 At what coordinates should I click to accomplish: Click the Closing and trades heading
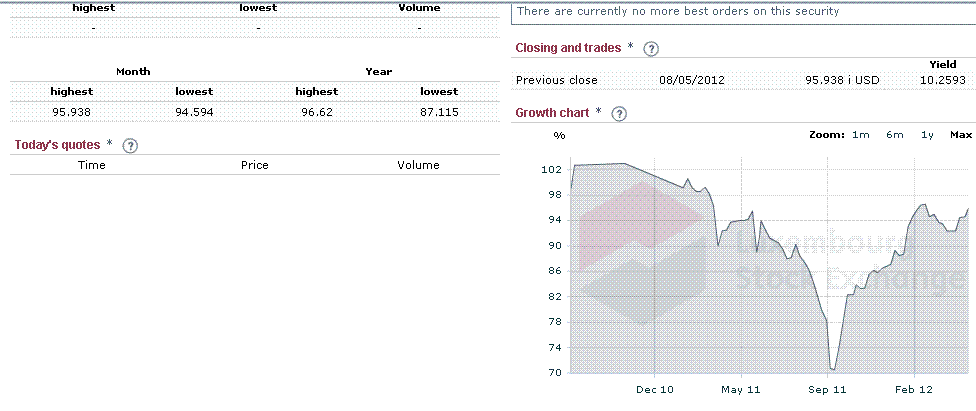click(567, 48)
